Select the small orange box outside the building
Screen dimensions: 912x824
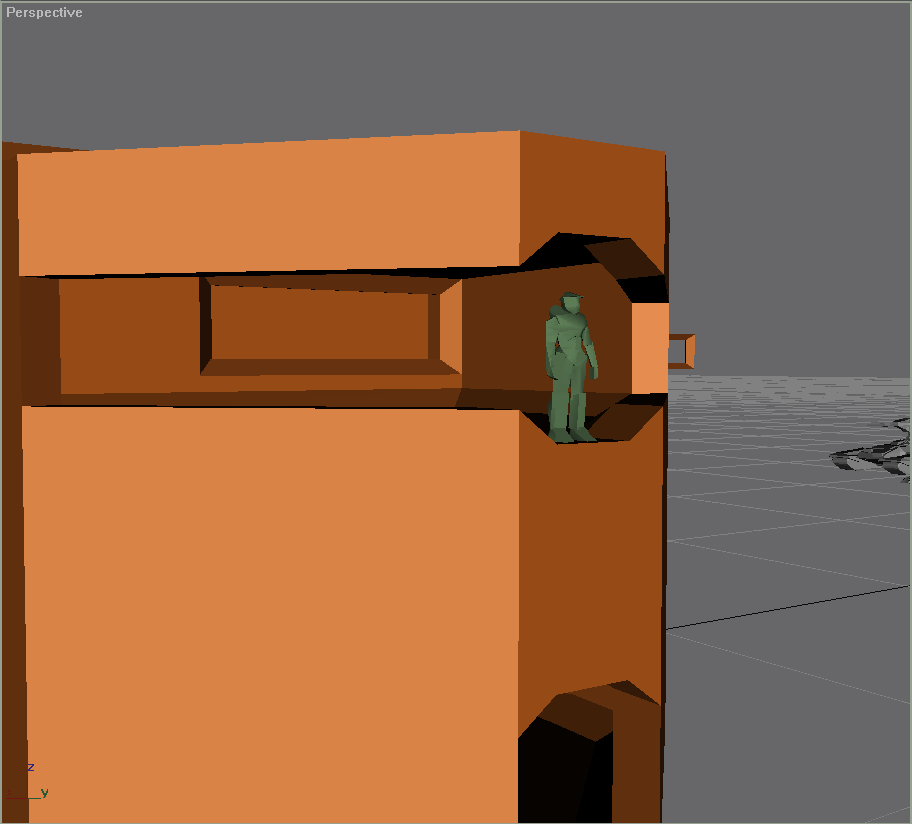click(681, 351)
